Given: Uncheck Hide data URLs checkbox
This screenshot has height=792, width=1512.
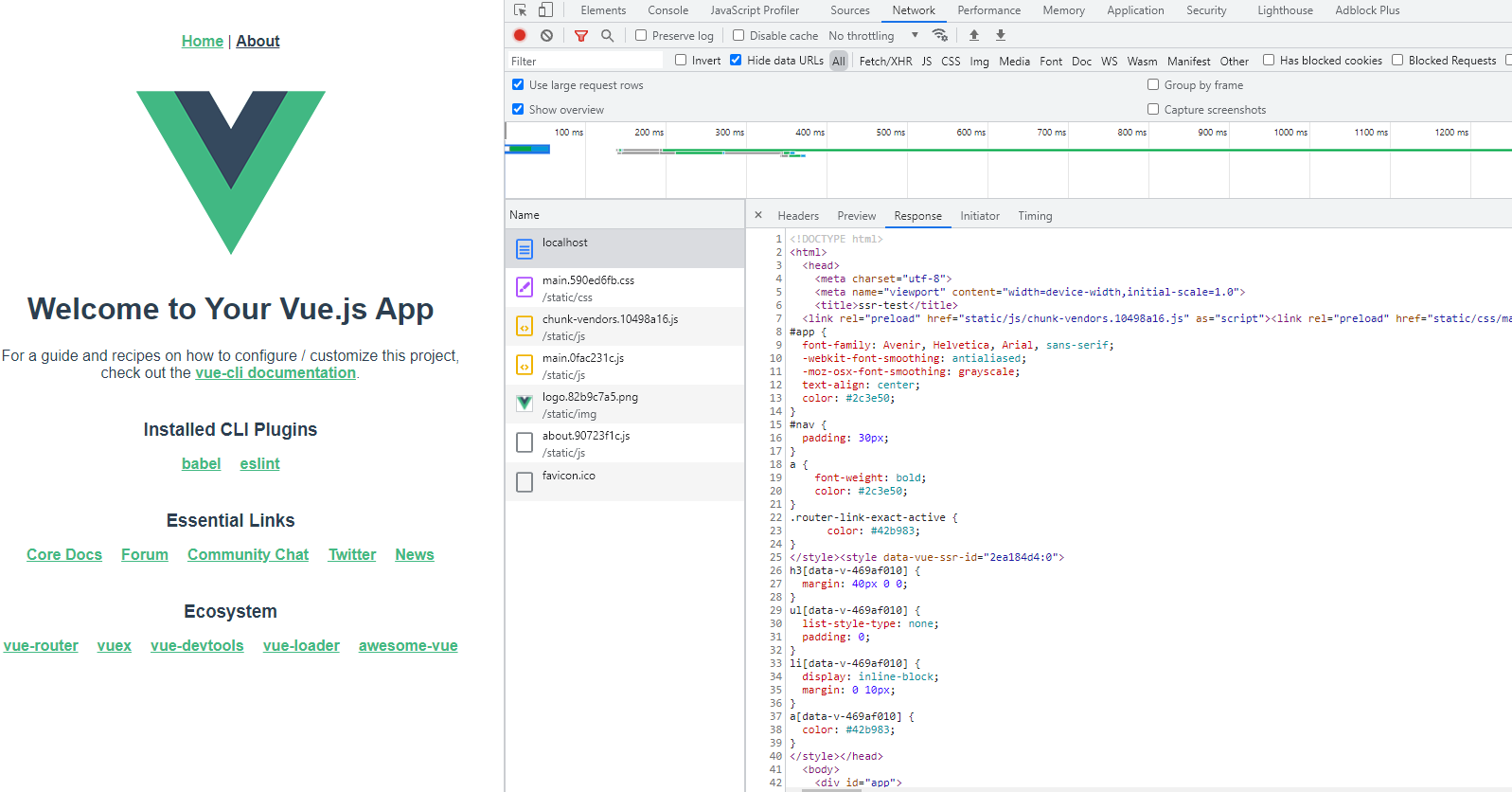Looking at the screenshot, I should [x=736, y=60].
